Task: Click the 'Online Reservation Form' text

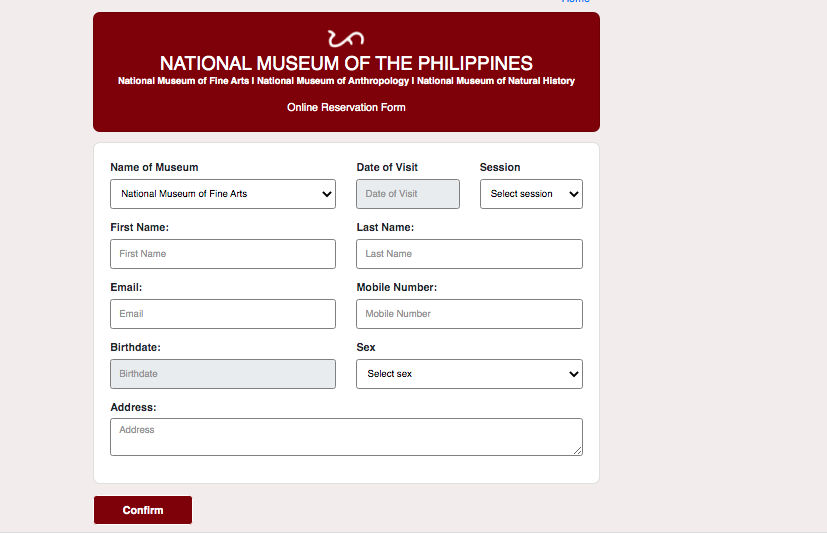Action: [346, 107]
